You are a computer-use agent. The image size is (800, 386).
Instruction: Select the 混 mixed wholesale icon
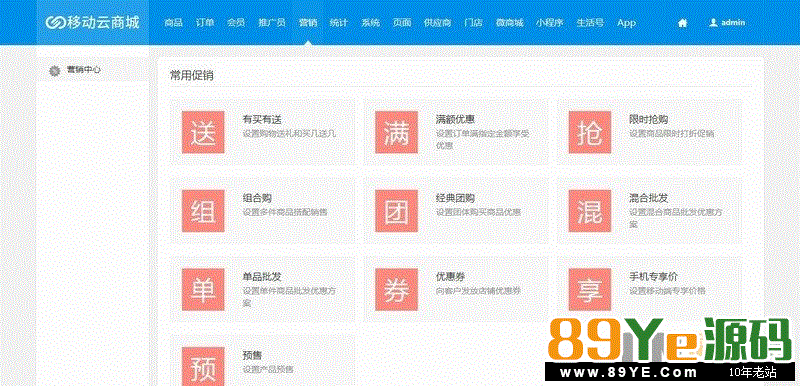pyautogui.click(x=590, y=211)
